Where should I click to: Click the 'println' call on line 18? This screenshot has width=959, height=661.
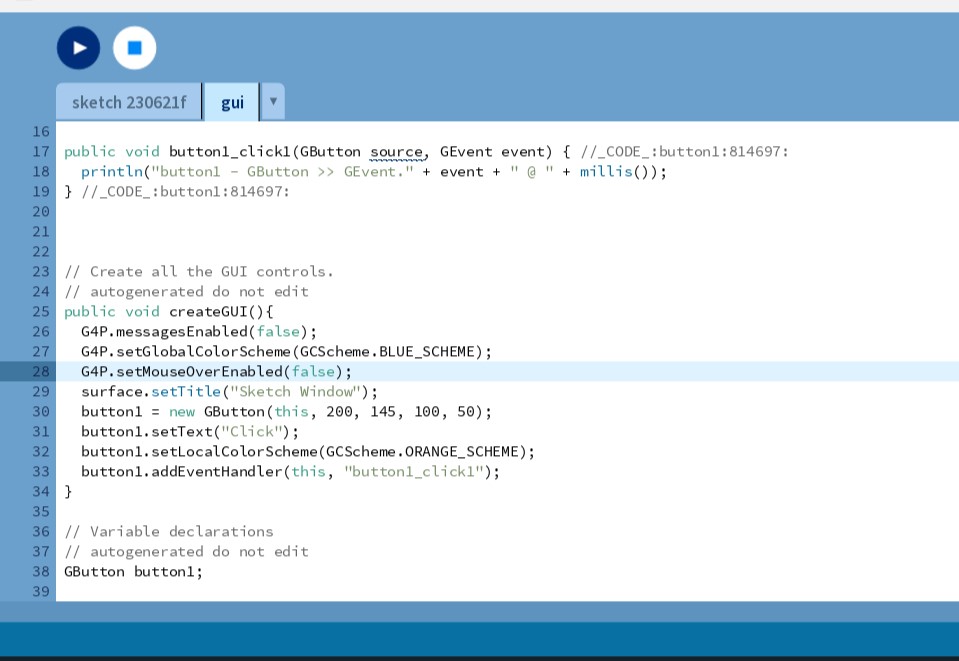pyautogui.click(x=111, y=172)
